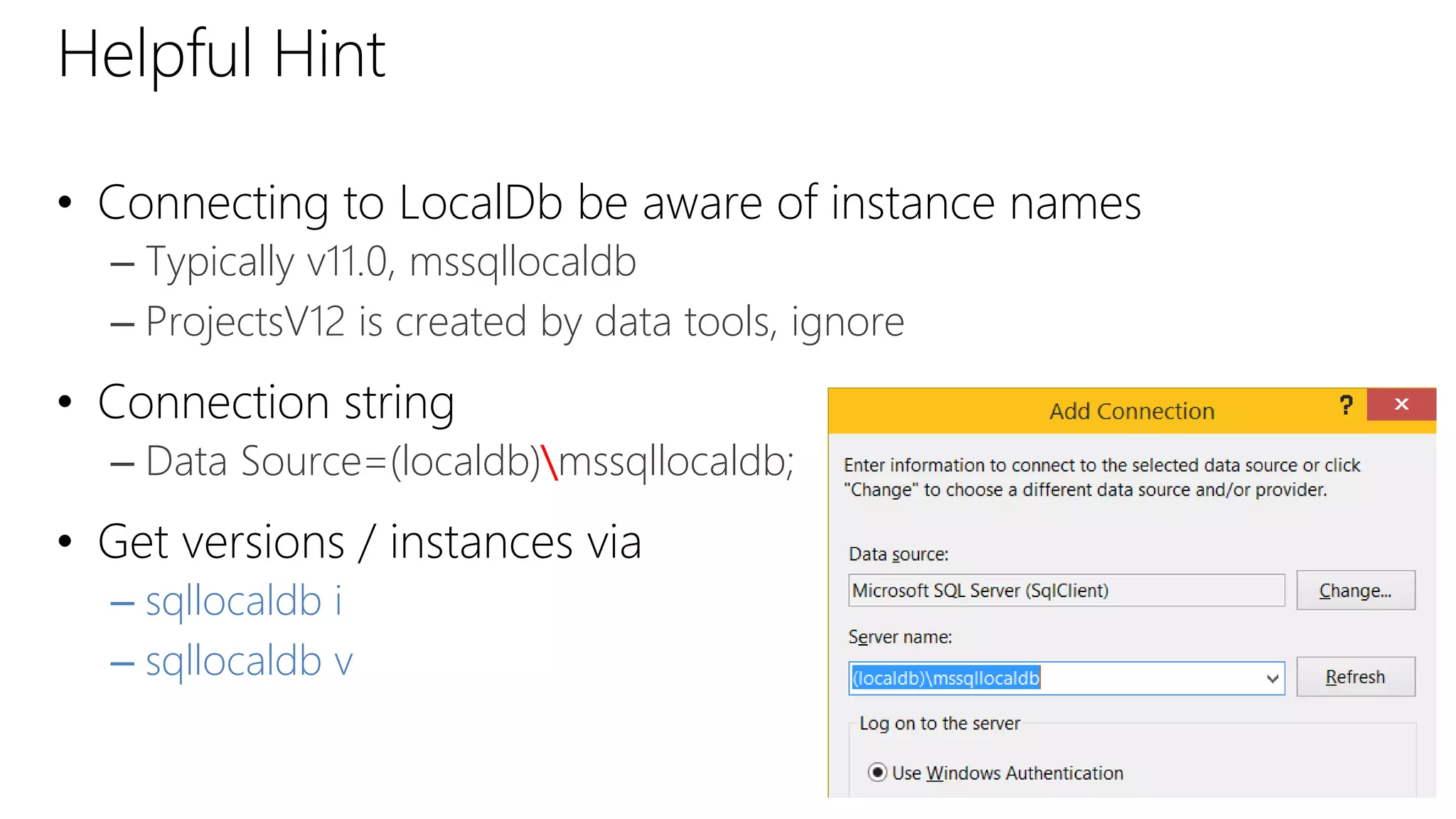Click the question mark help icon

point(1345,405)
